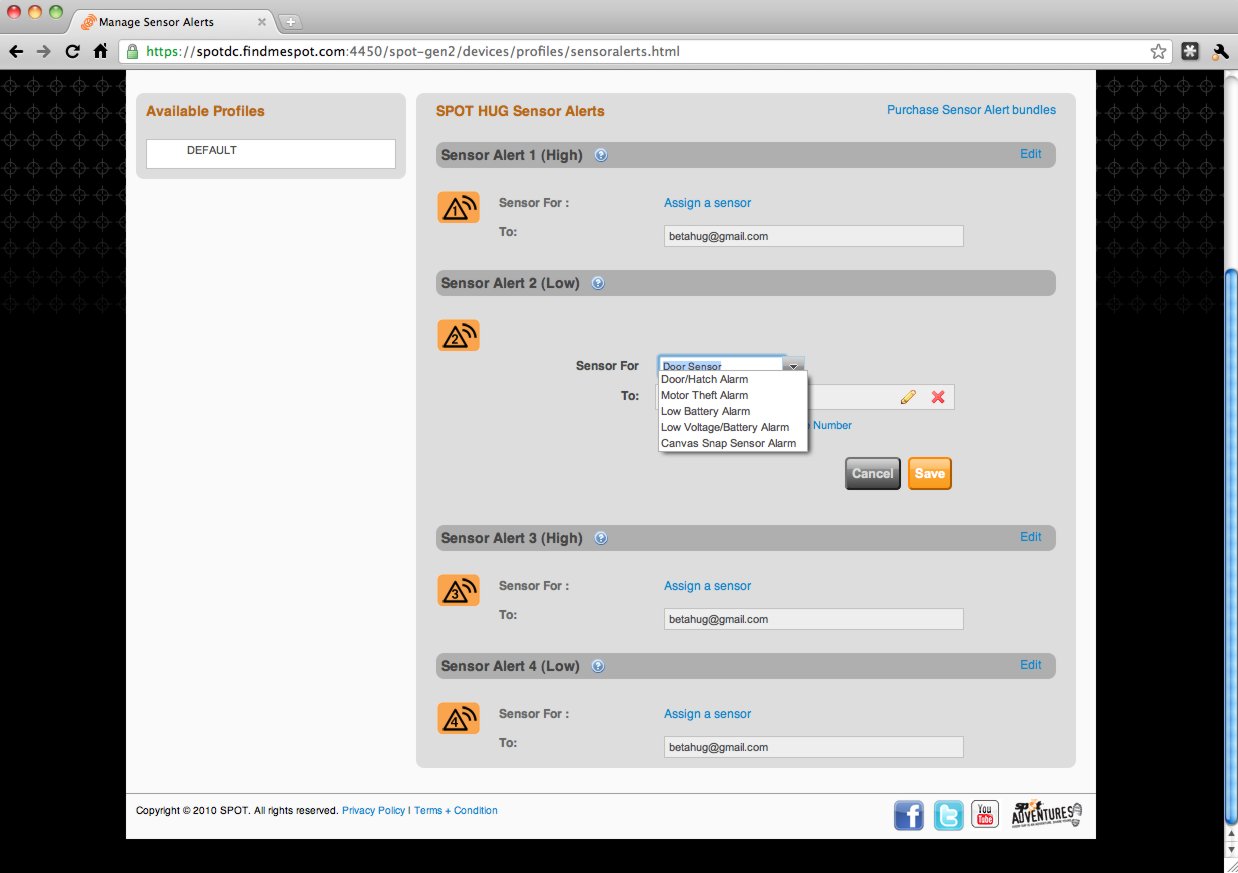
Task: Choose Low Voltage/Battery Alarm option
Action: 733,427
